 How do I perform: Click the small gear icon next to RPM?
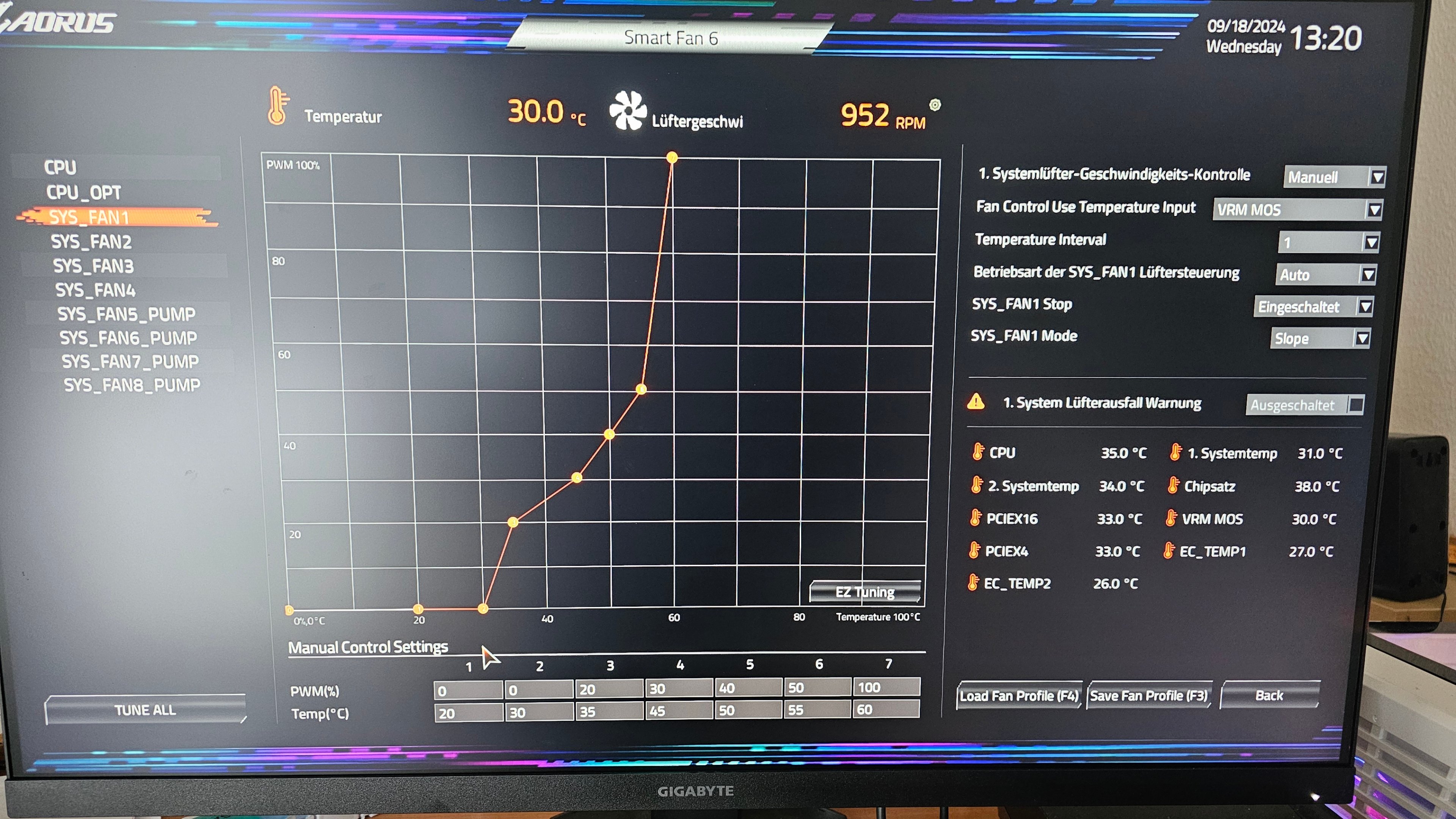coord(935,105)
